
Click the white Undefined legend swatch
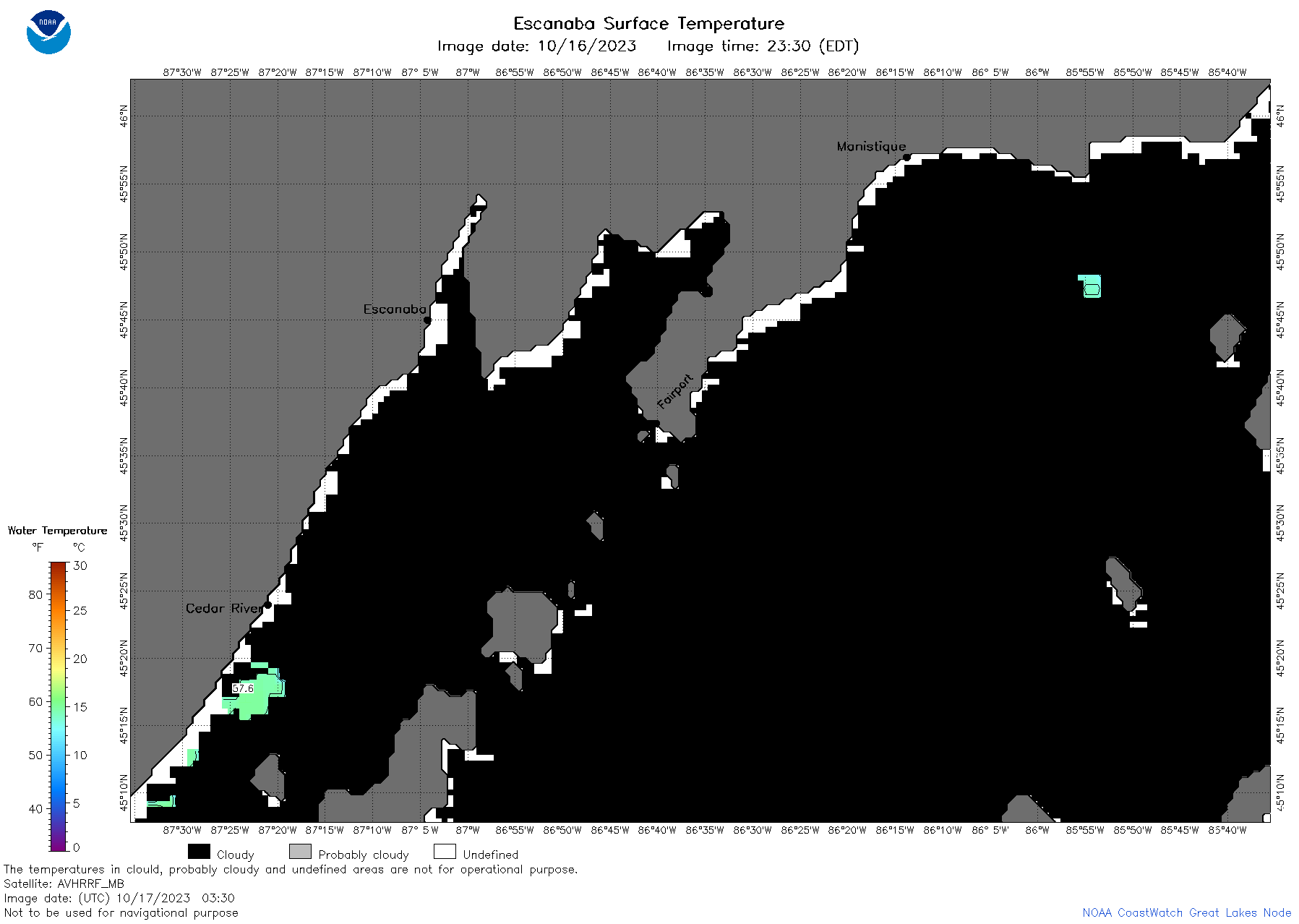[x=445, y=852]
